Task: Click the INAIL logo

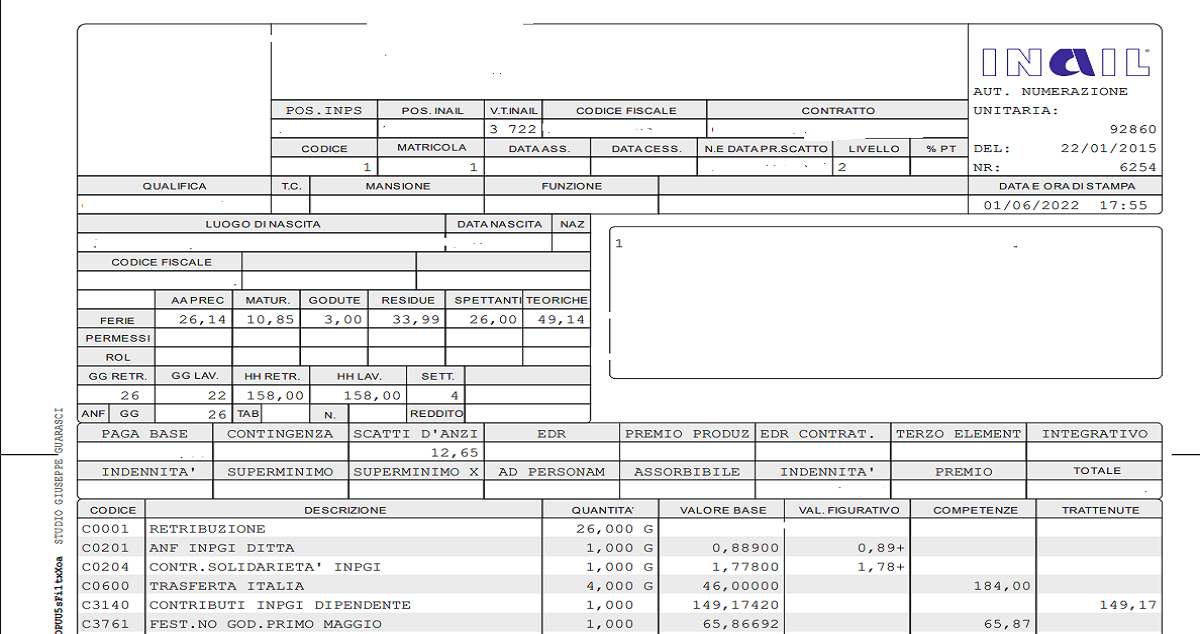Action: (x=1065, y=62)
